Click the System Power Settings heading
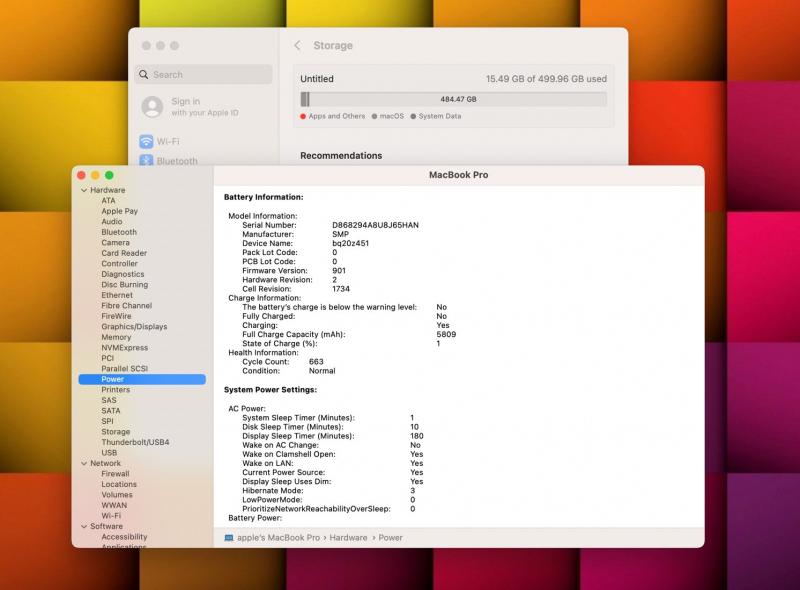This screenshot has height=590, width=800. [270, 389]
